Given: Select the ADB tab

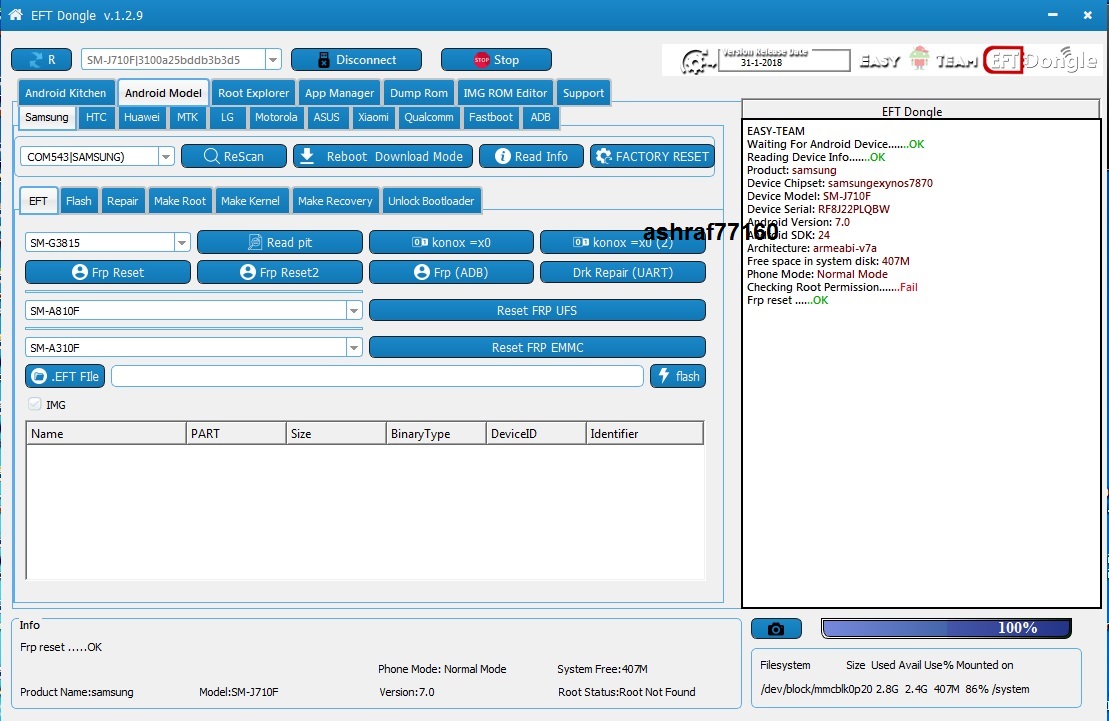Looking at the screenshot, I should point(540,117).
